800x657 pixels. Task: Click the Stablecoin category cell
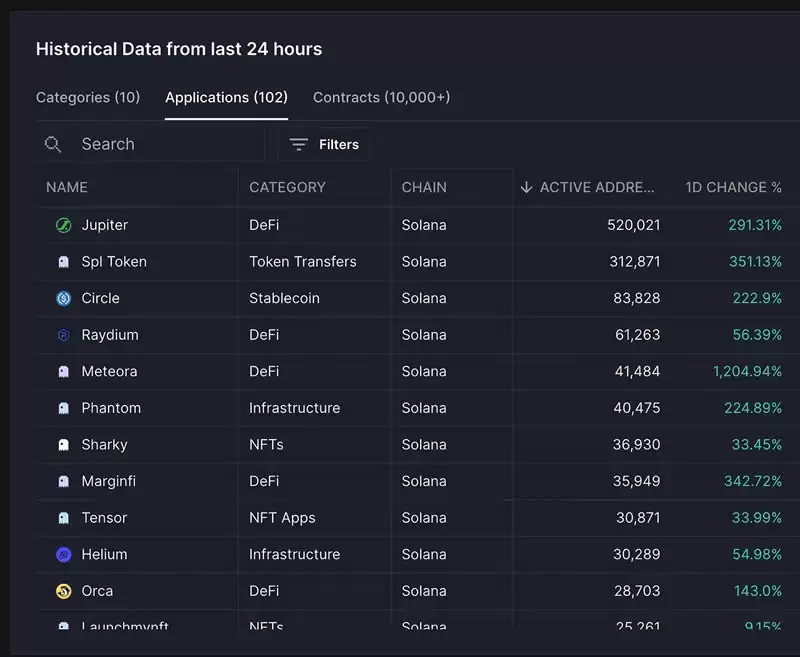[x=284, y=298]
